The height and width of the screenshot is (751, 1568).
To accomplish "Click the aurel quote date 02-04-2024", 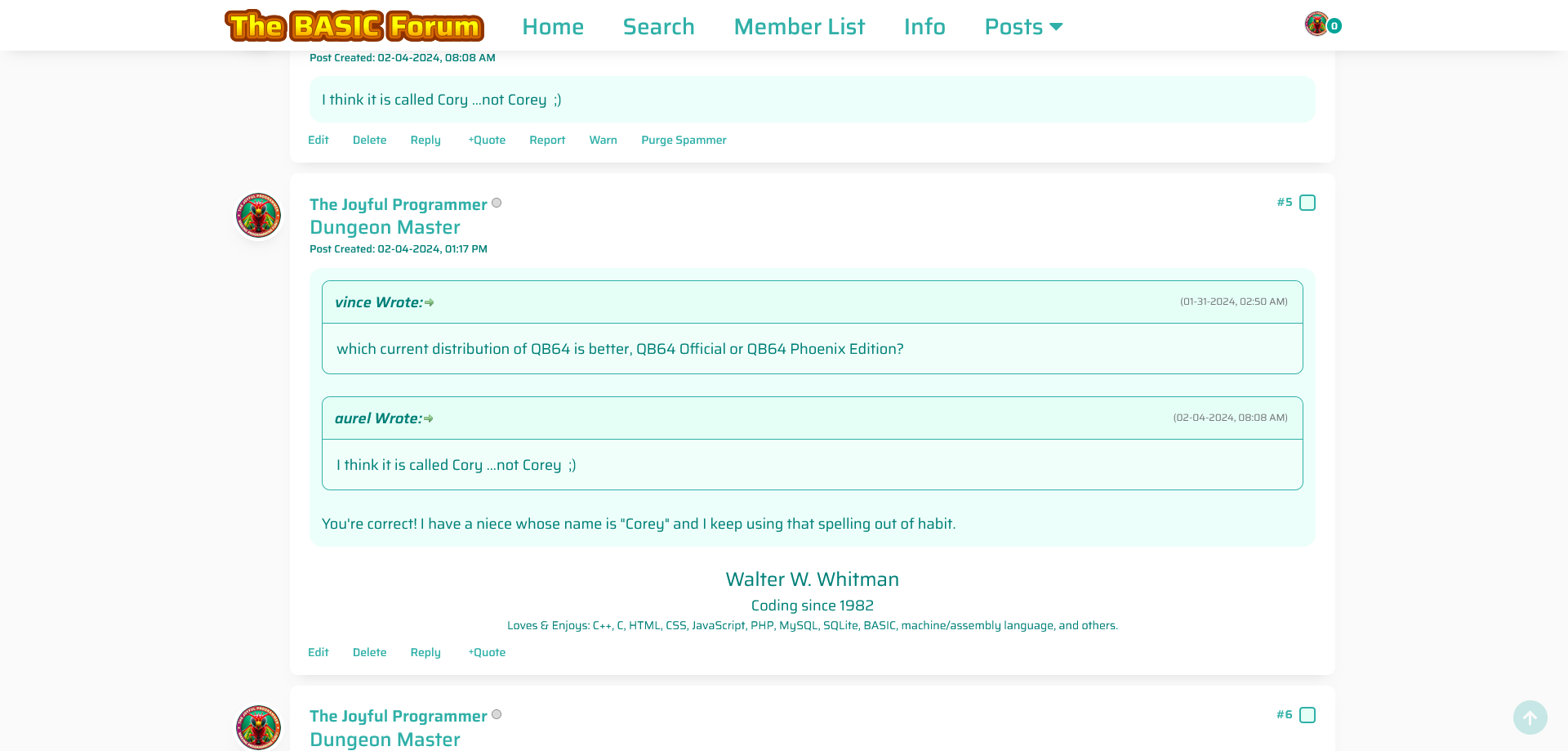I will click(1230, 418).
